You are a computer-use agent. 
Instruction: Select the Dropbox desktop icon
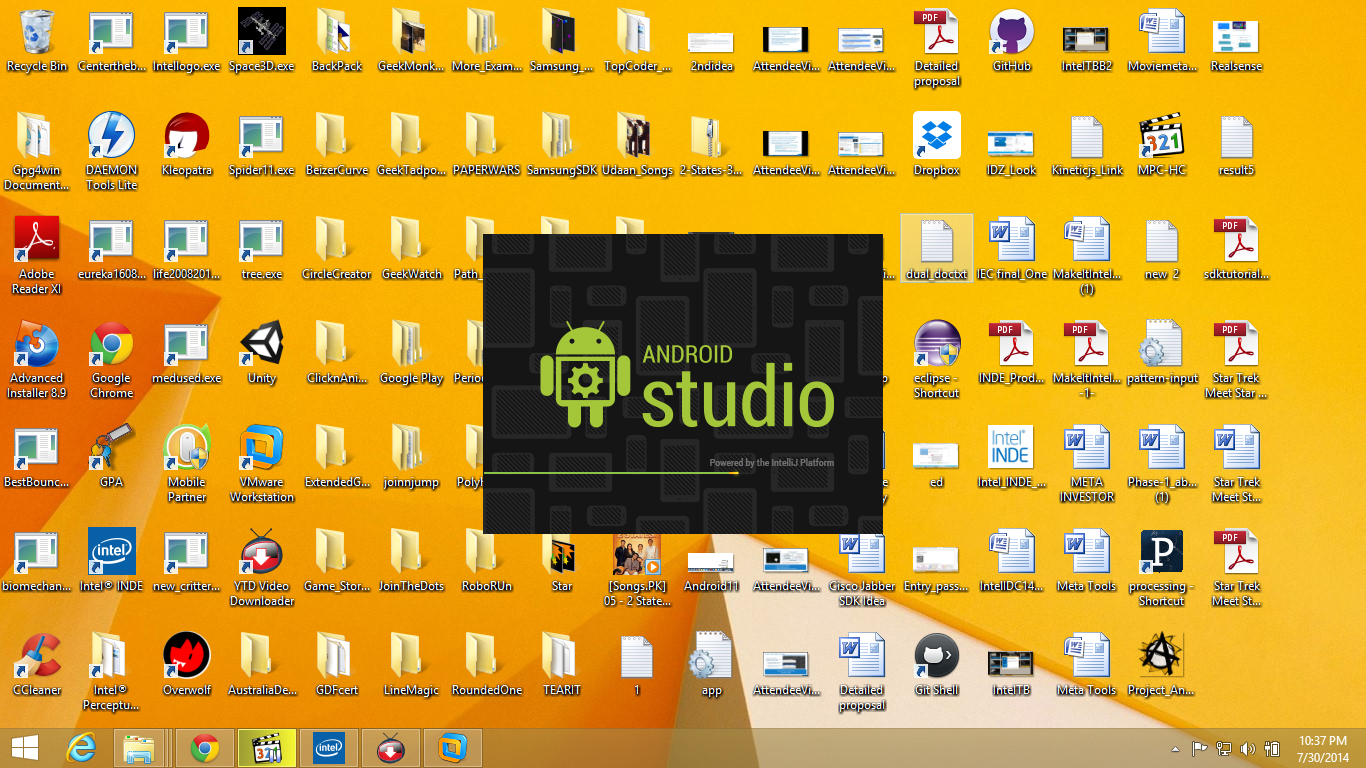[937, 145]
